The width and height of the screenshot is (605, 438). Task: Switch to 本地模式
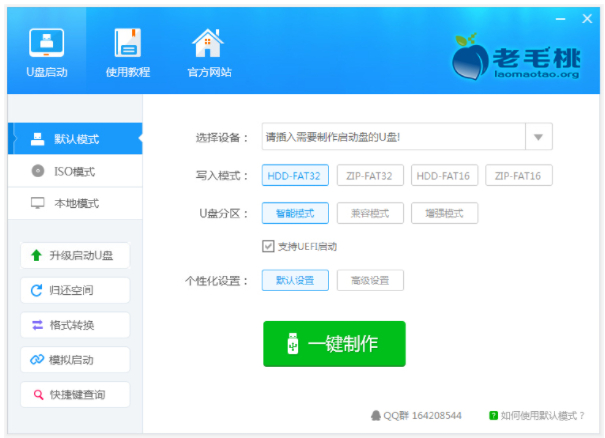coord(75,203)
